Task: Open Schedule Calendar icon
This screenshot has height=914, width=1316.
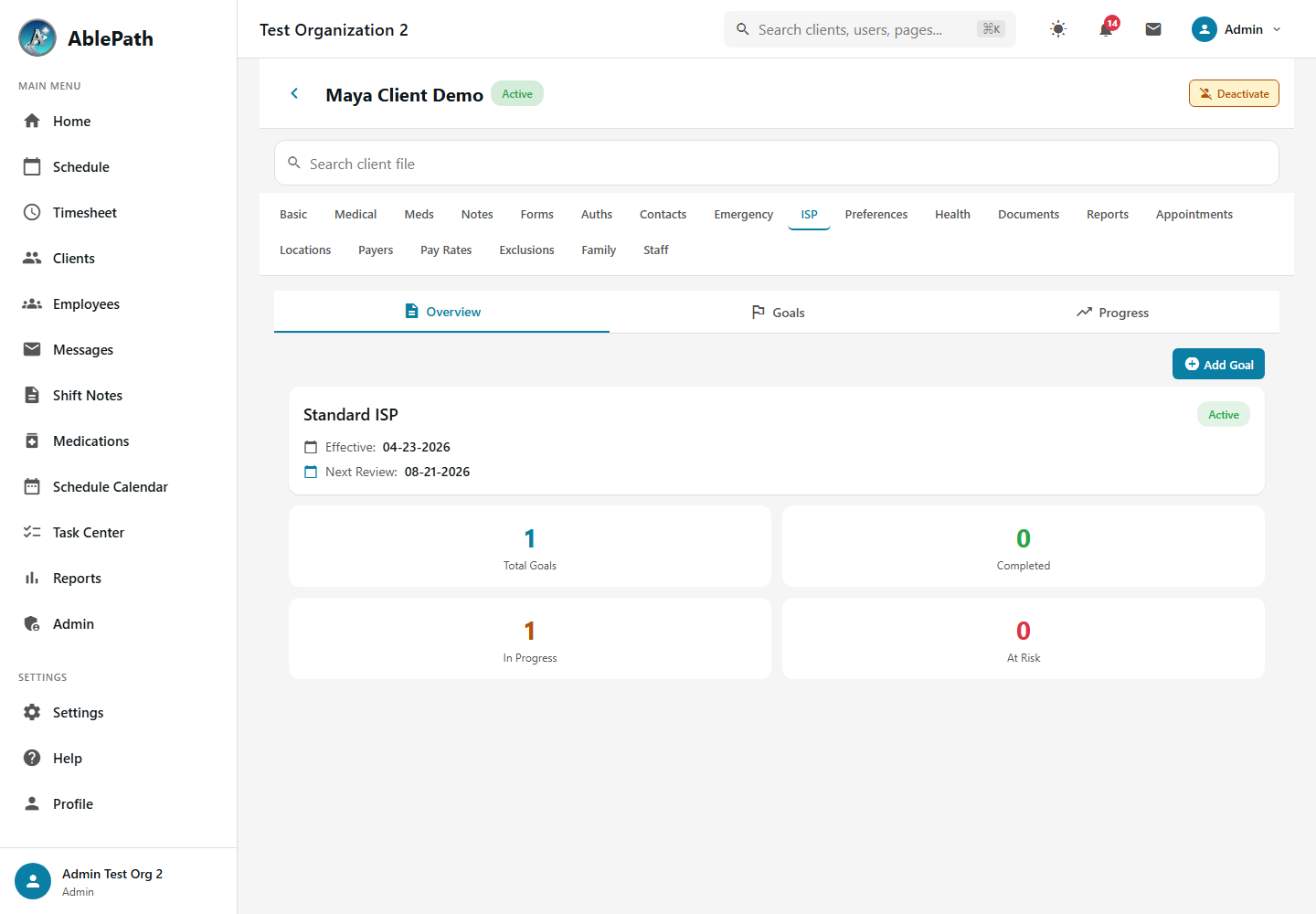Action: click(32, 486)
